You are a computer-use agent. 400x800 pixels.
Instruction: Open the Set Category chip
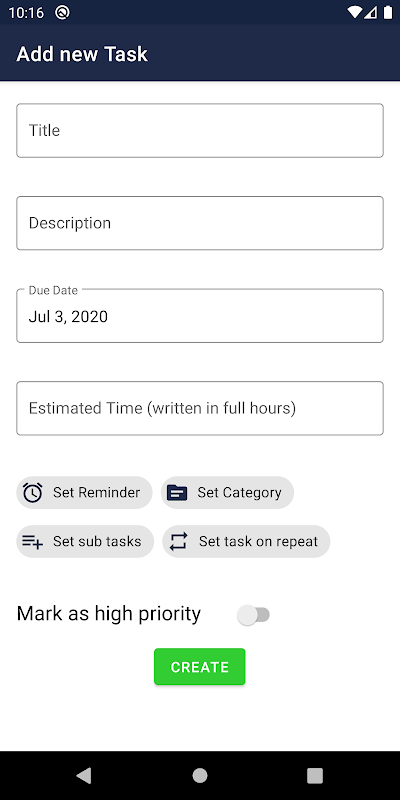(228, 492)
